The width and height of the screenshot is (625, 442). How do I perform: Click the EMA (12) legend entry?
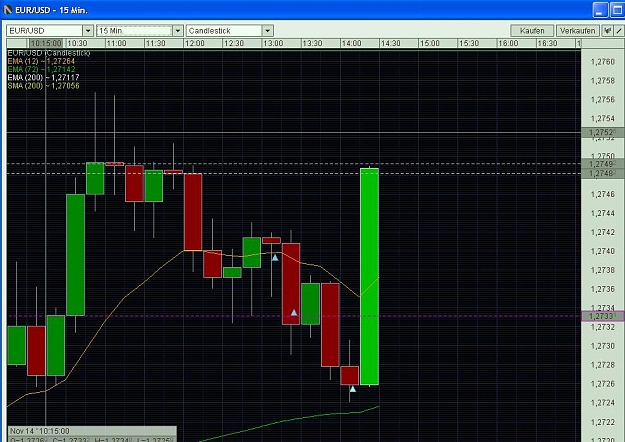click(x=41, y=61)
